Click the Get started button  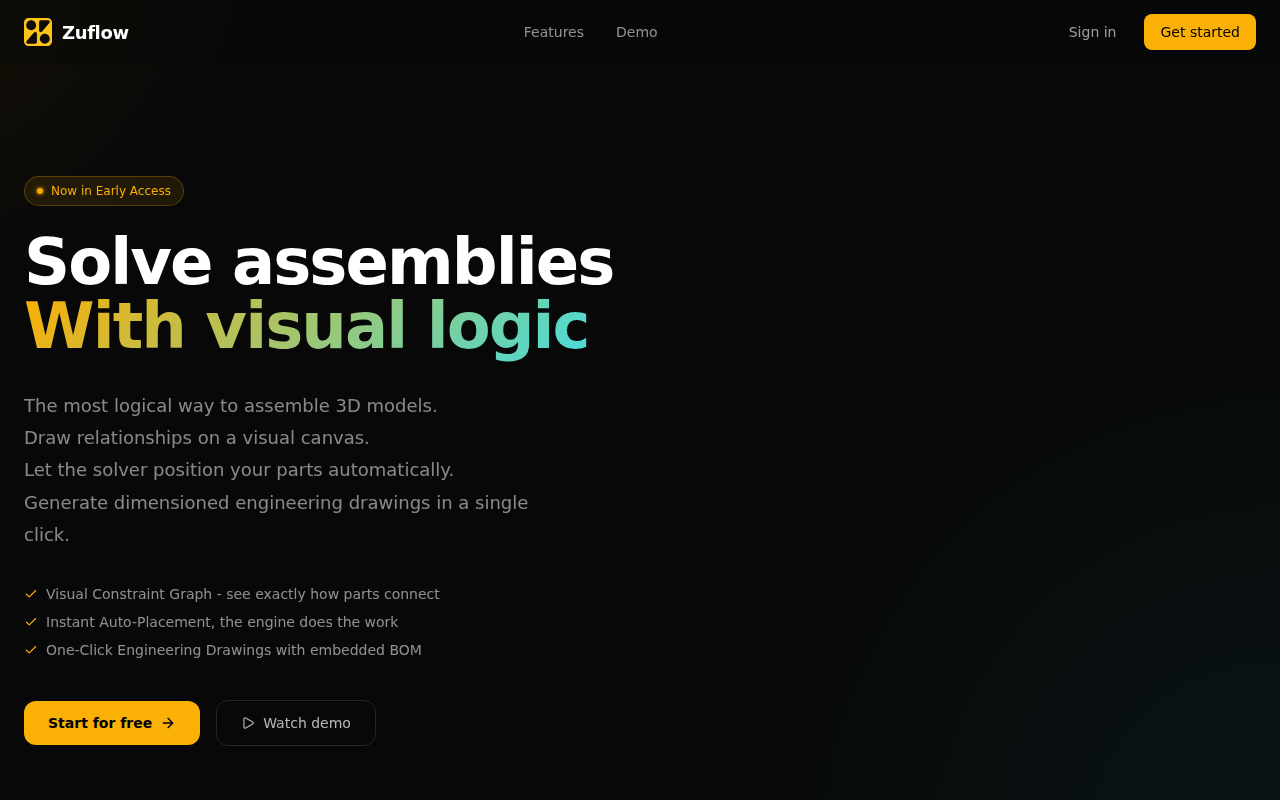click(x=1200, y=32)
